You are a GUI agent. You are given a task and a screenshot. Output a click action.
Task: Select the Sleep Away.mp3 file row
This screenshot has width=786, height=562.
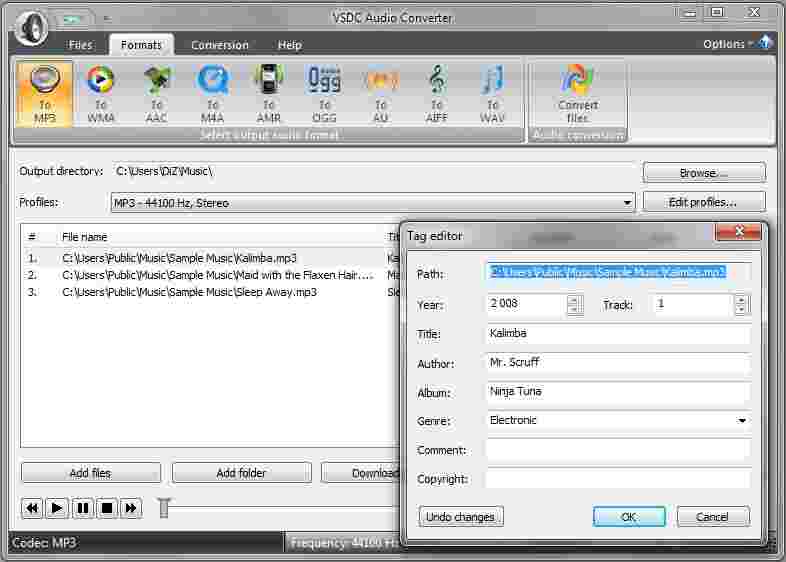click(x=211, y=292)
